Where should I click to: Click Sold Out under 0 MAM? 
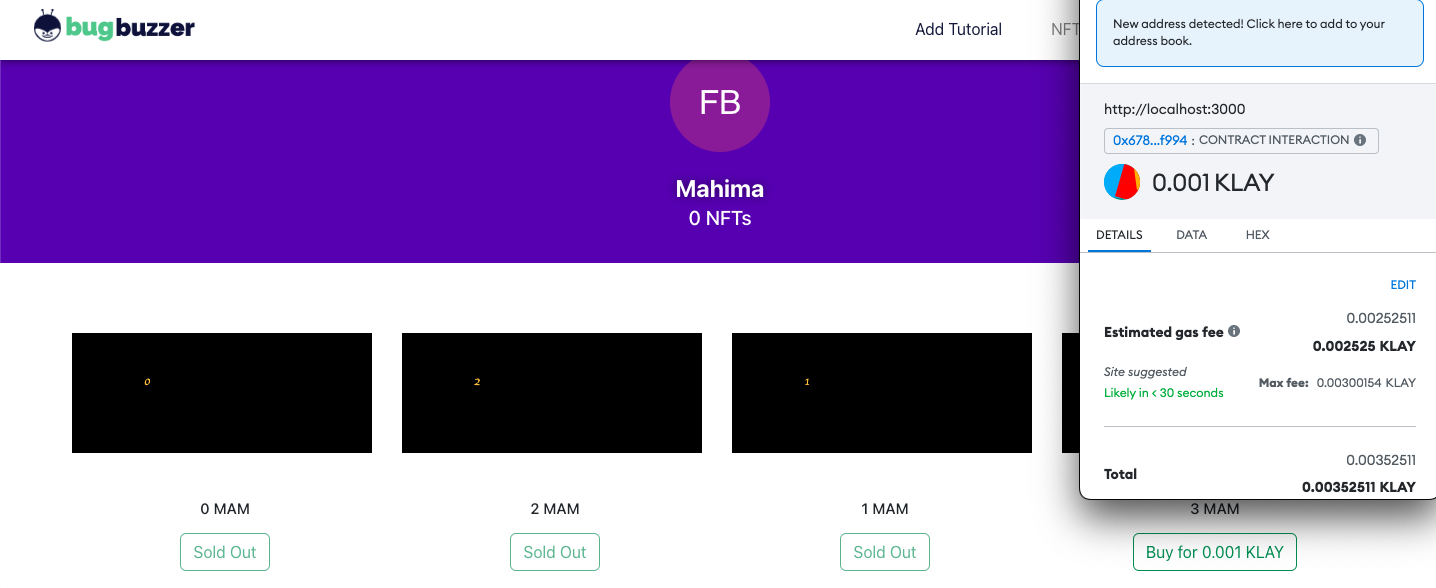[224, 551]
